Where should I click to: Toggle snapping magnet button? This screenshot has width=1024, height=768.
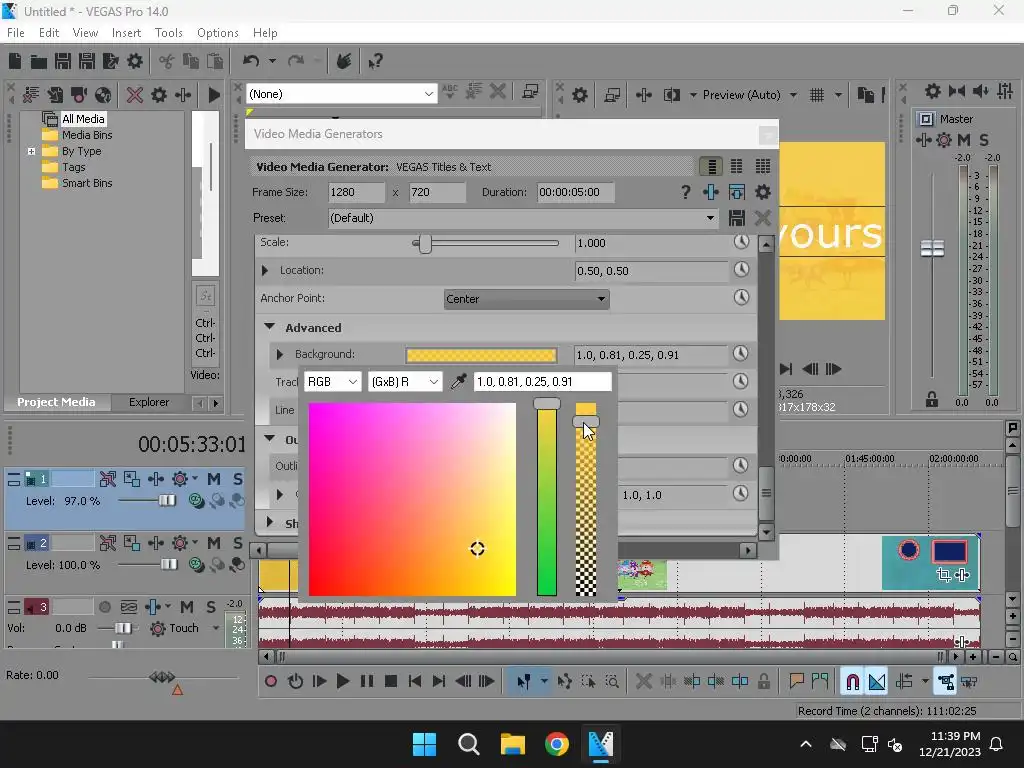pyautogui.click(x=852, y=682)
